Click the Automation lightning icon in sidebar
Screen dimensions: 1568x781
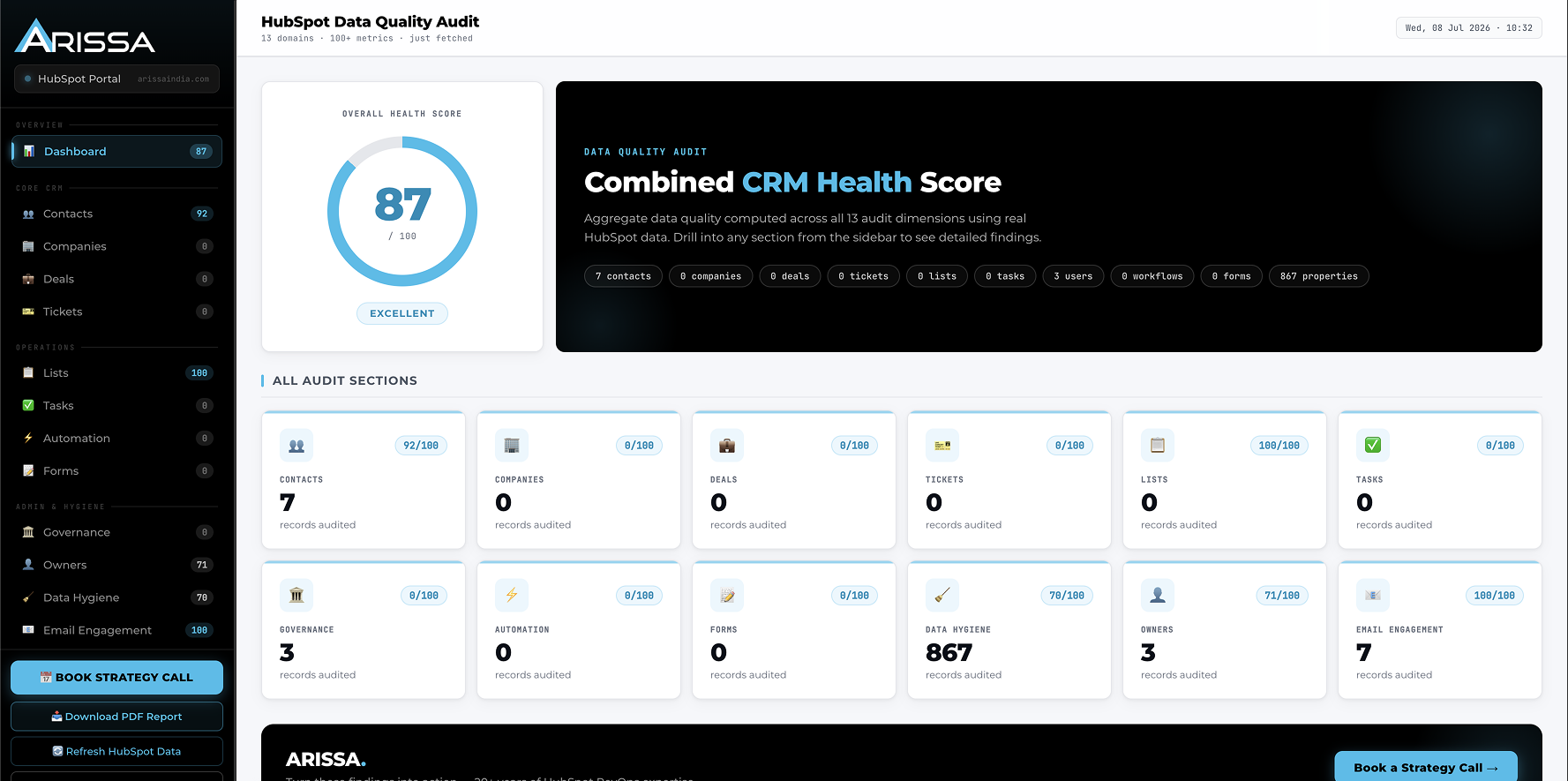click(28, 438)
